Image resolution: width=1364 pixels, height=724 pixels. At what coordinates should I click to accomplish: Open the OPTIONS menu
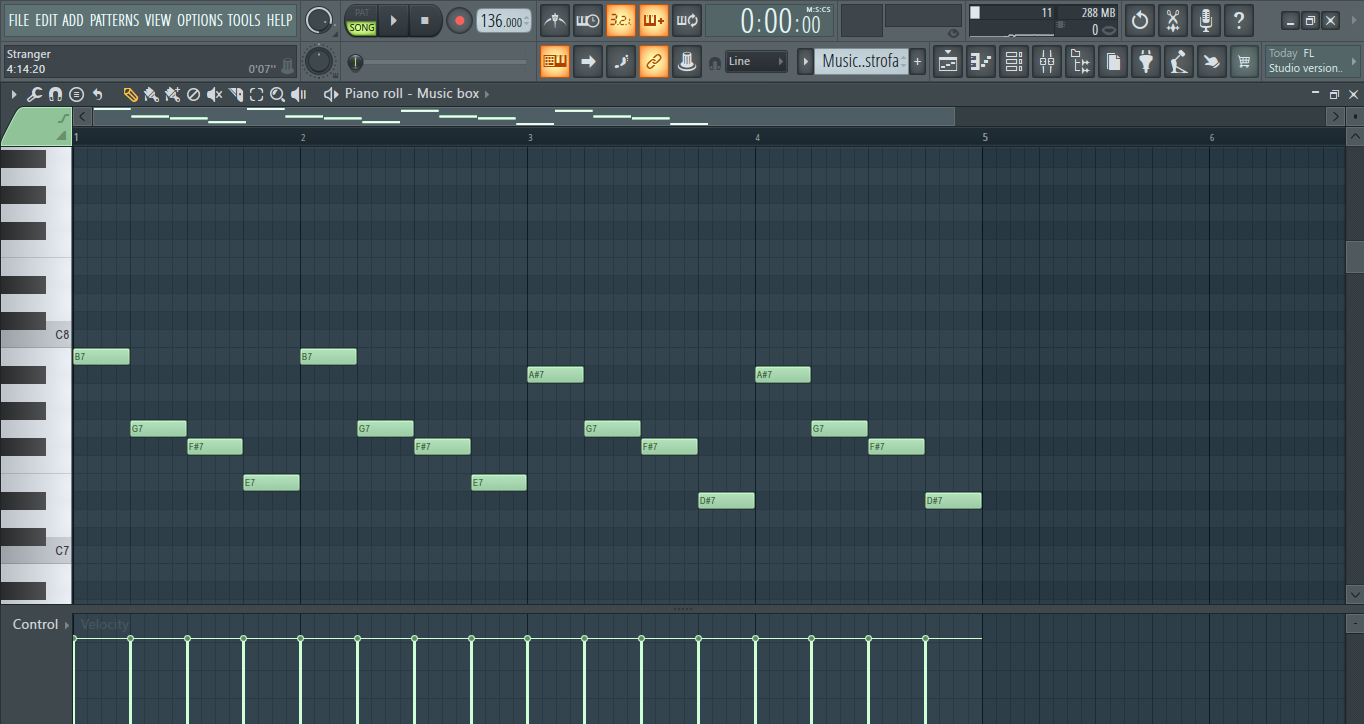coord(199,20)
